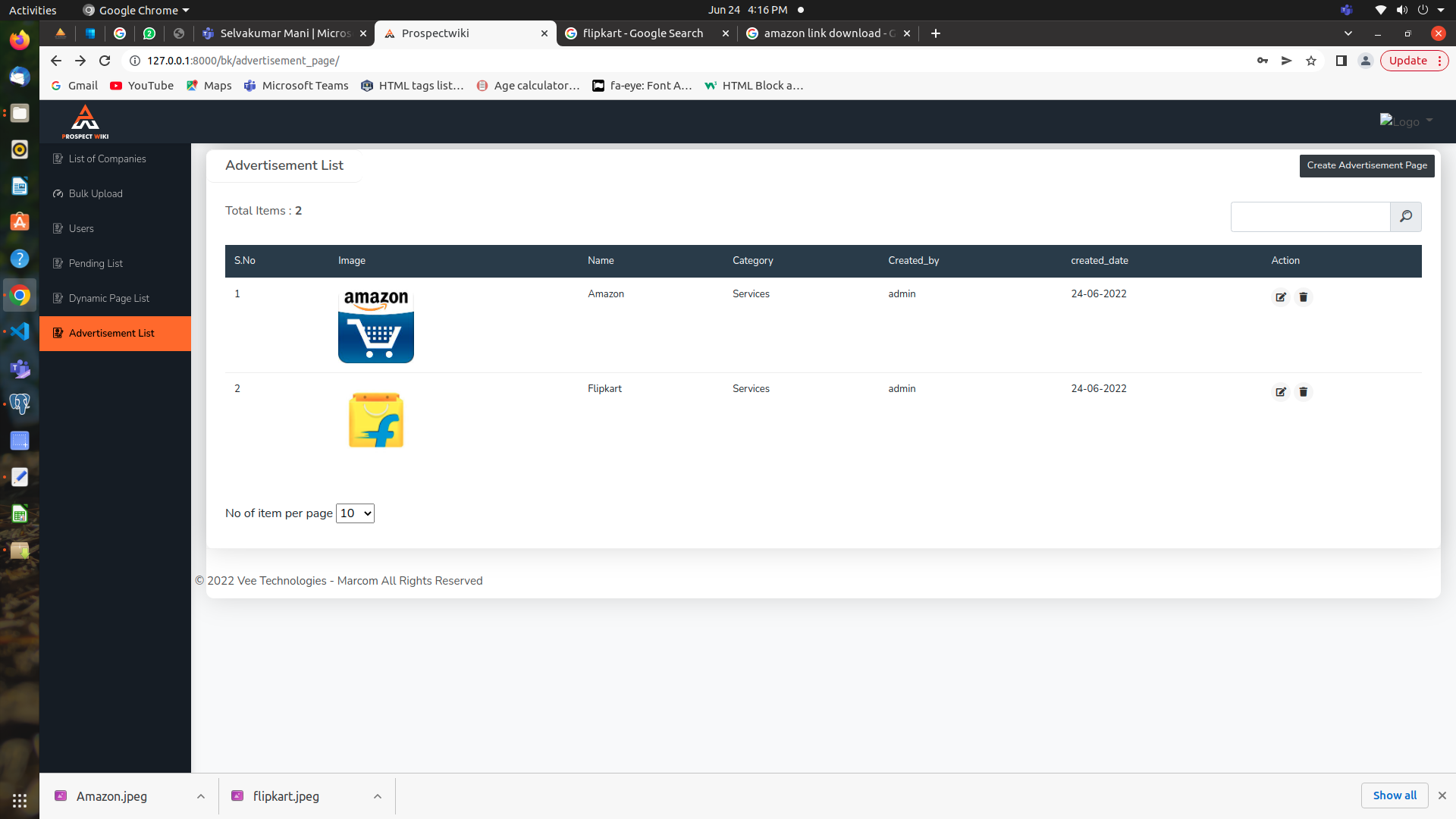
Task: Close the downloads bar
Action: point(1442,795)
